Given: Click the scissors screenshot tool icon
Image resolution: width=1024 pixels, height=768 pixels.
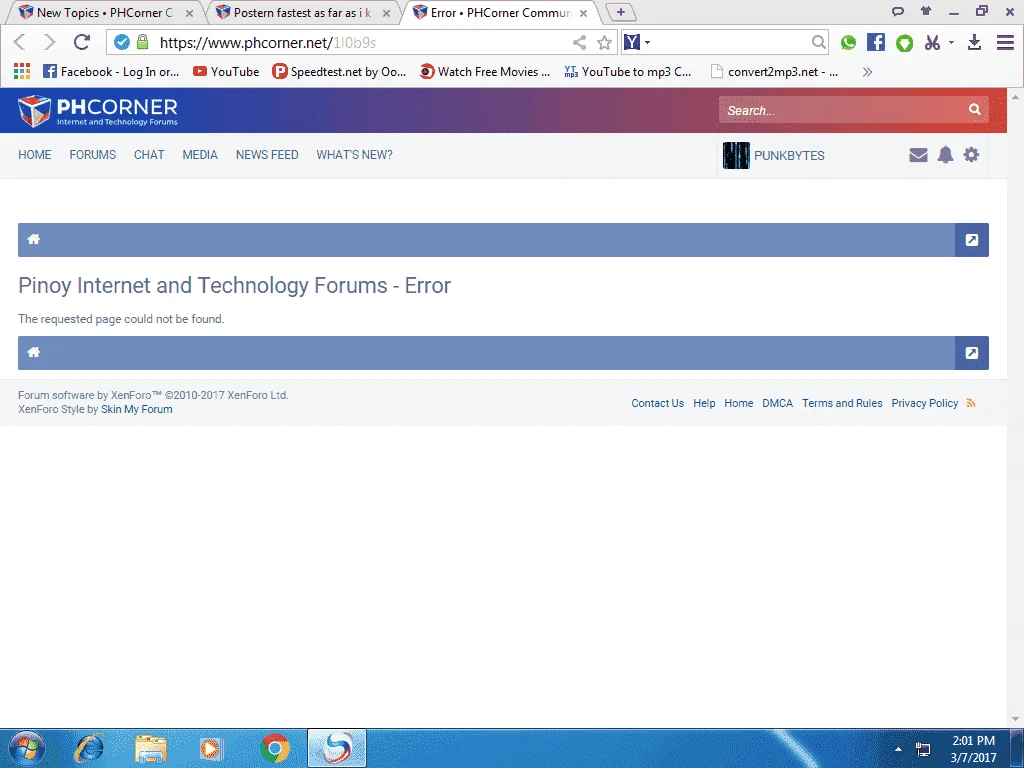Looking at the screenshot, I should pos(932,42).
